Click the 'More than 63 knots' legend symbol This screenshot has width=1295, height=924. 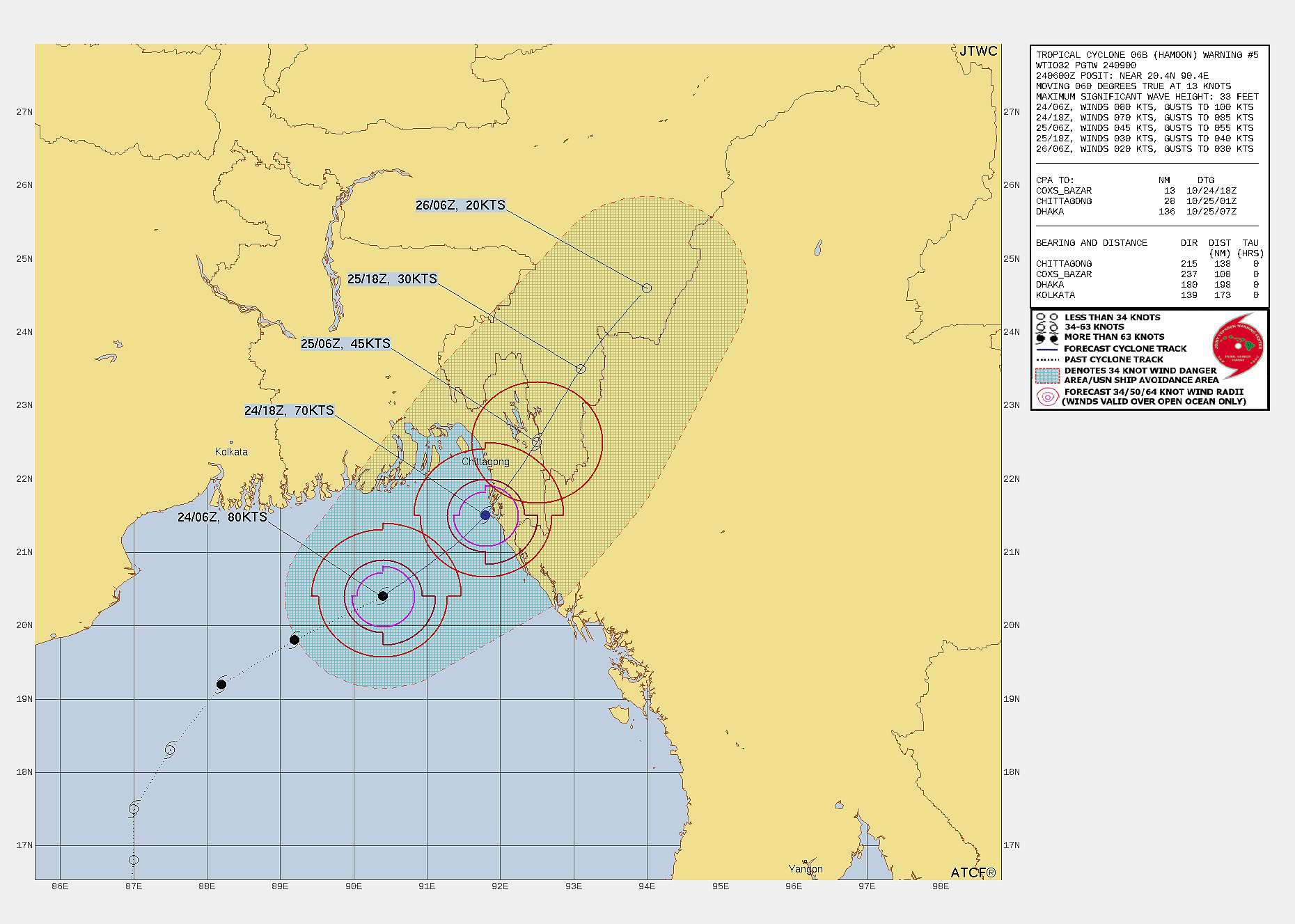click(x=1047, y=337)
